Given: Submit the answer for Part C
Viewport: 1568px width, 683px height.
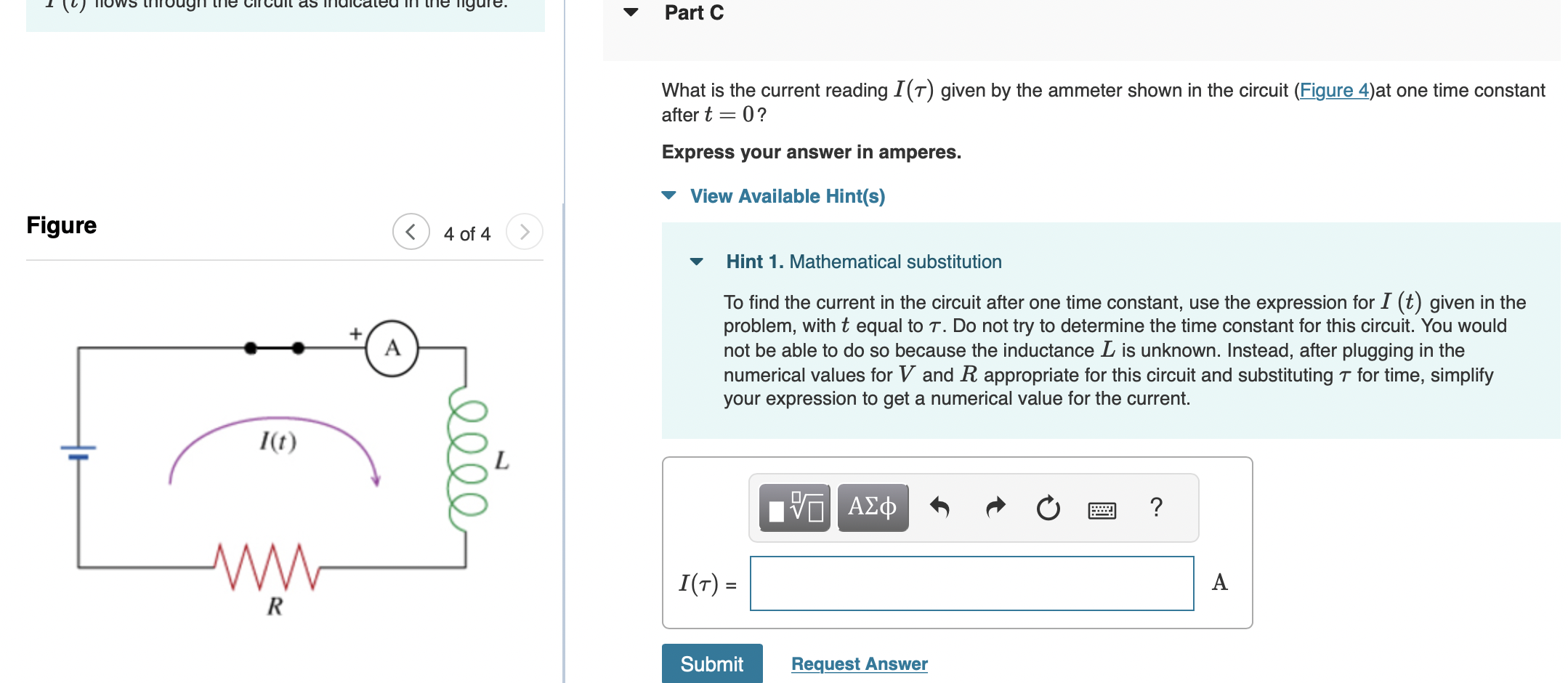Looking at the screenshot, I should tap(711, 663).
